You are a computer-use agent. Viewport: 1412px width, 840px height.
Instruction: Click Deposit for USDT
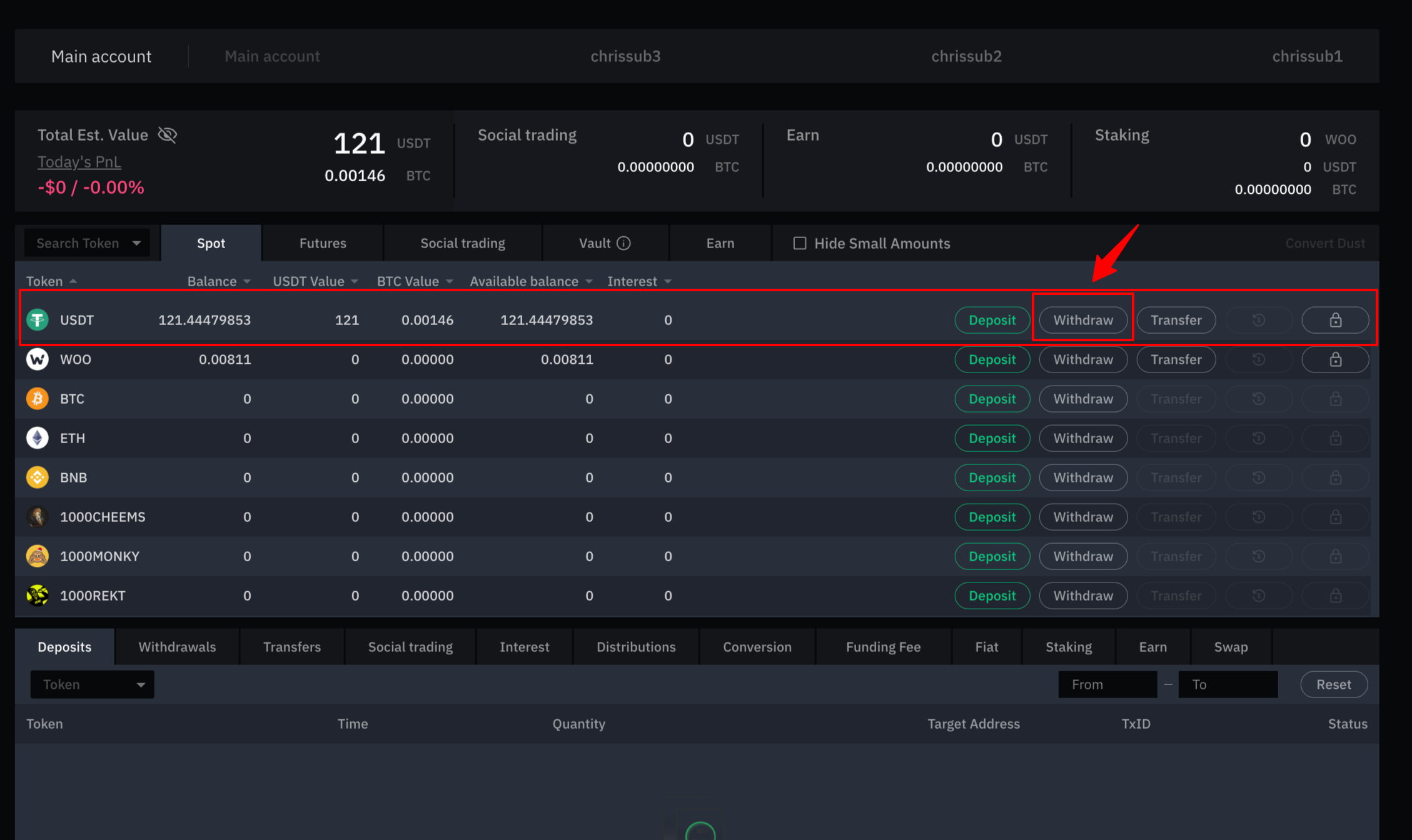[992, 320]
